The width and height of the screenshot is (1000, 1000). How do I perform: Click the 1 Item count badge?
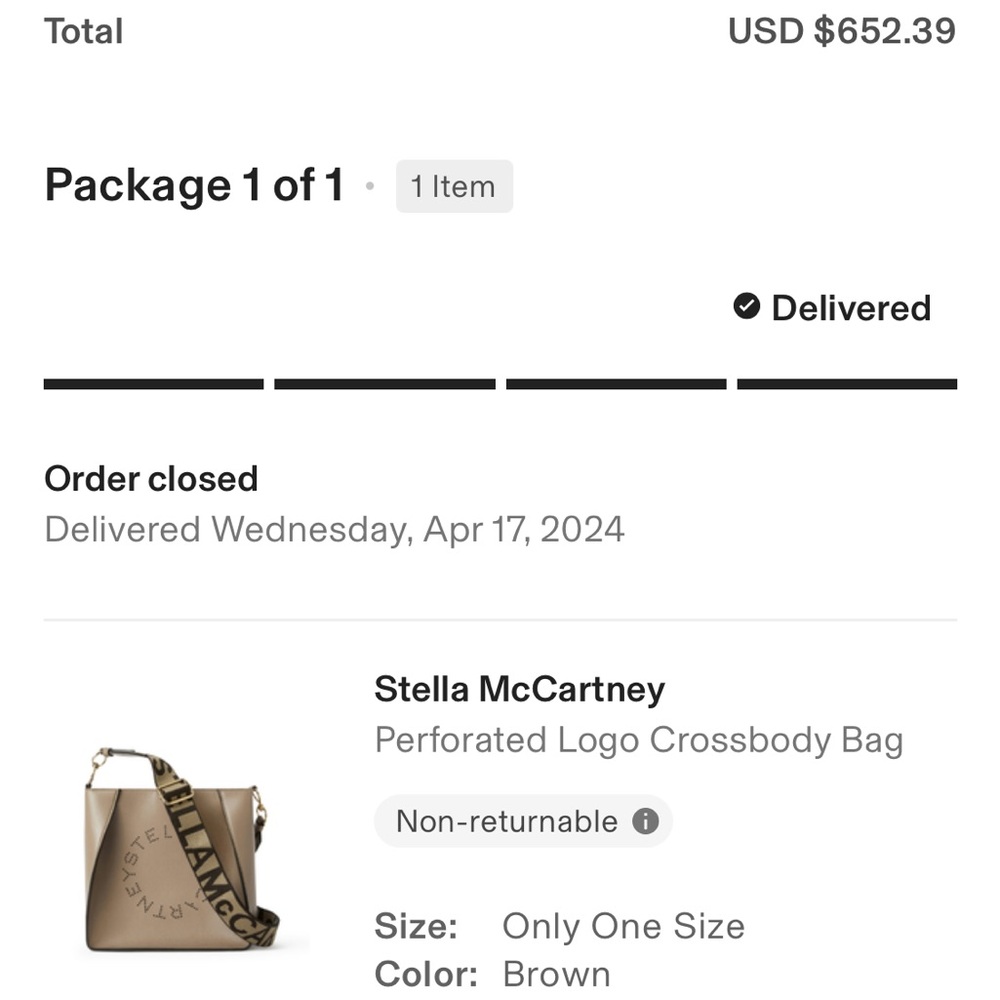(454, 187)
